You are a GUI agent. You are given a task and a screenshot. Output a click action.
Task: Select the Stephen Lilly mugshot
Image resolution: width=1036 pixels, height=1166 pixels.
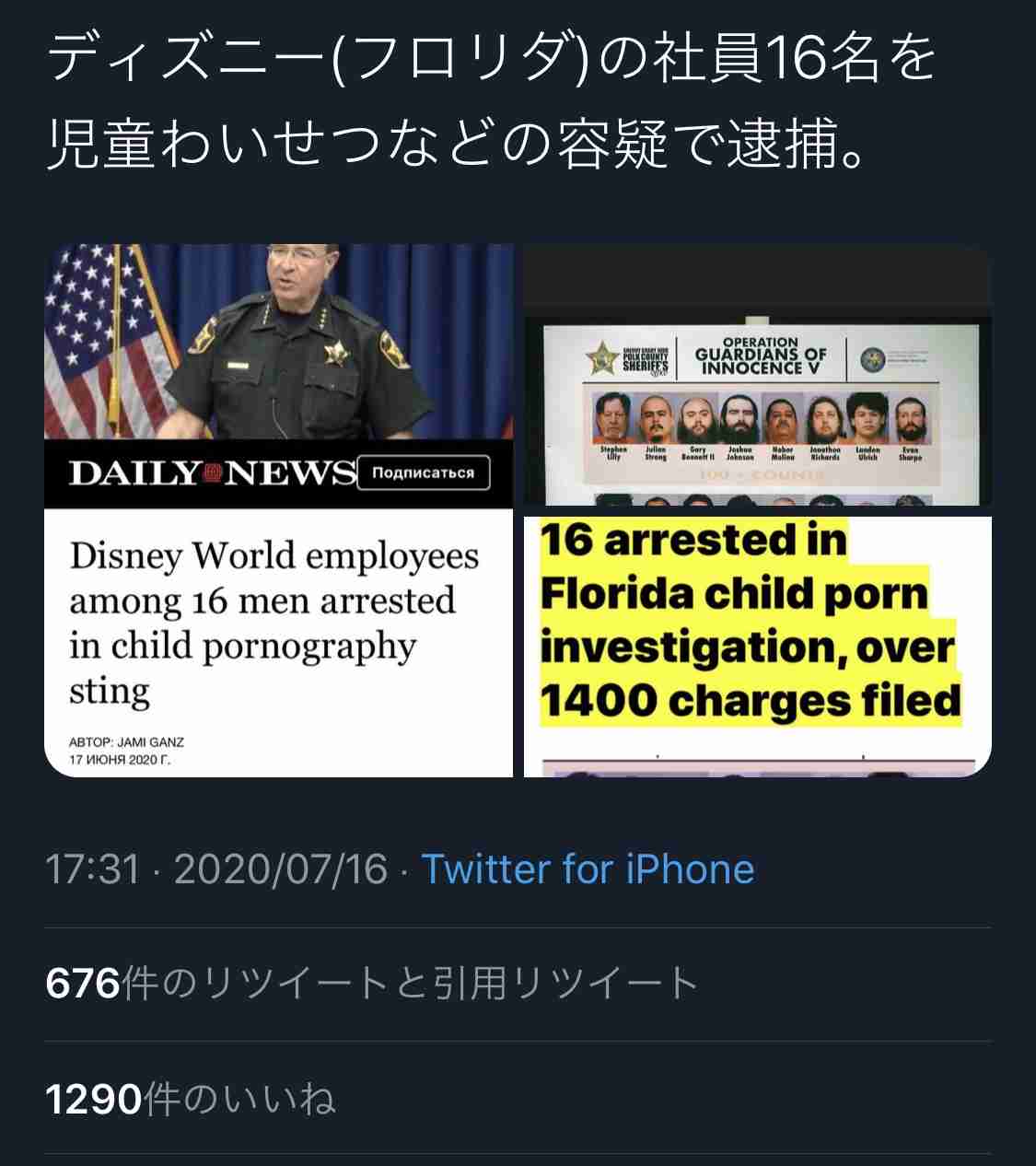pos(612,420)
